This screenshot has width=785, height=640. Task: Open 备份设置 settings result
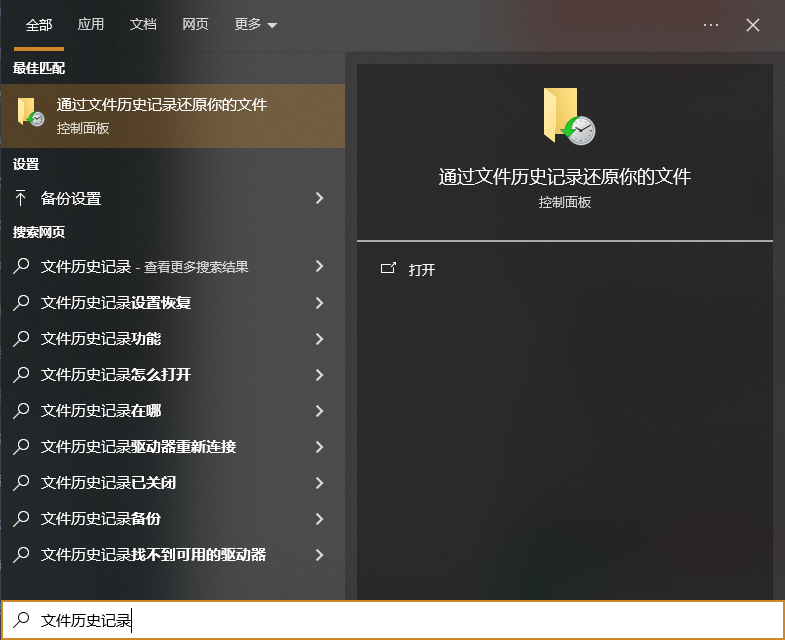(173, 198)
